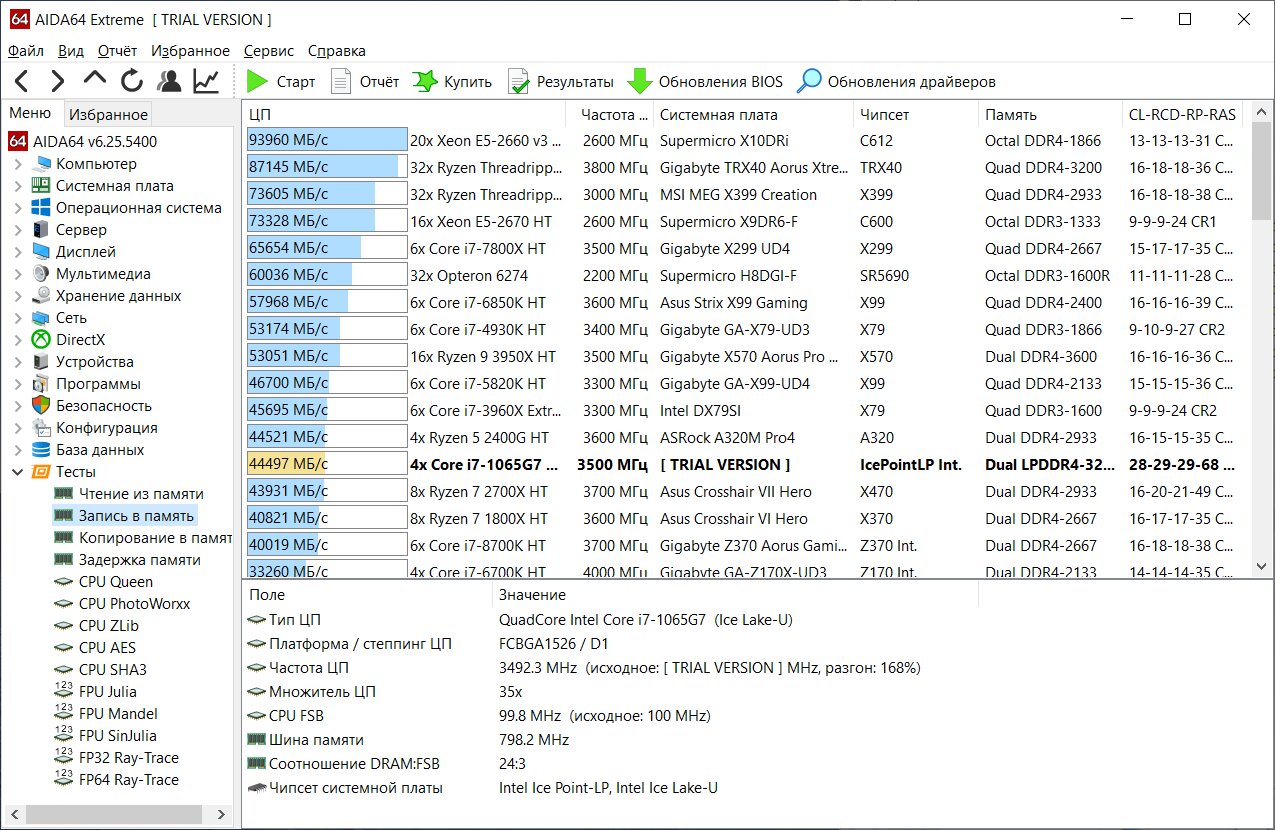This screenshot has width=1275, height=830.
Task: Click the Refresh icon in toolbar
Action: click(x=132, y=81)
